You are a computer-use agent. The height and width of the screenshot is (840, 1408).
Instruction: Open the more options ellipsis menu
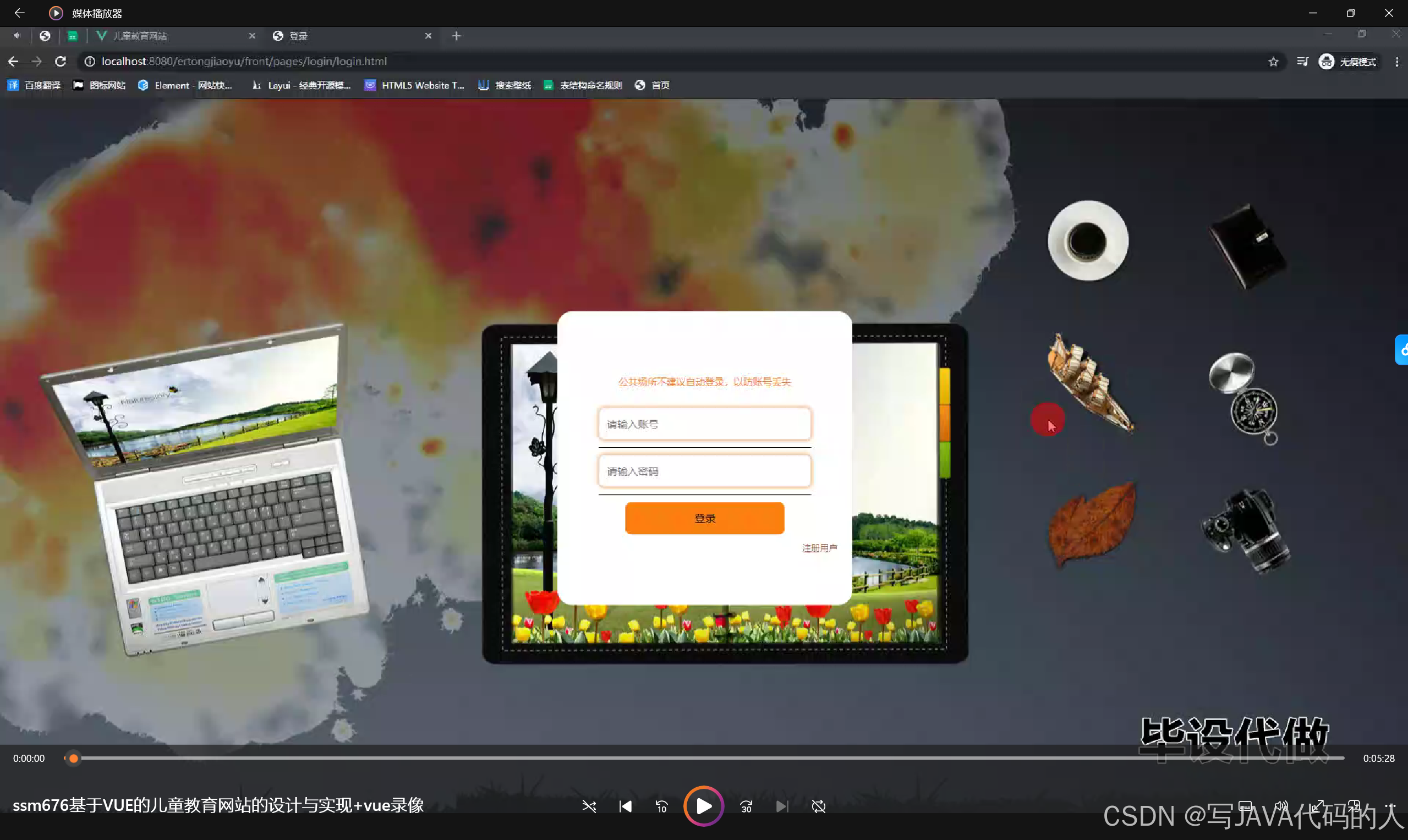click(1390, 806)
